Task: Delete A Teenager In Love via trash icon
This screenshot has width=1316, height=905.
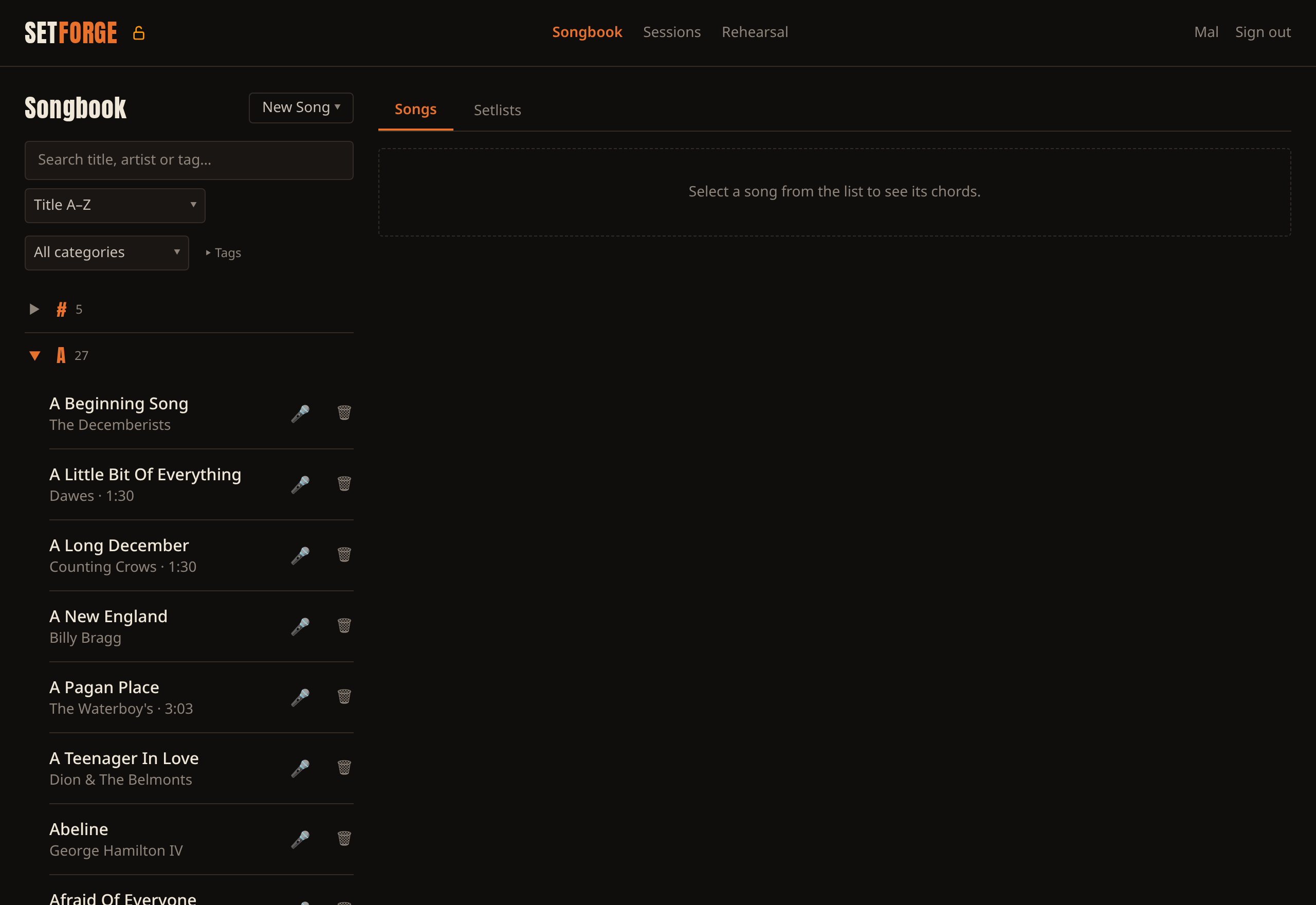Action: (344, 767)
